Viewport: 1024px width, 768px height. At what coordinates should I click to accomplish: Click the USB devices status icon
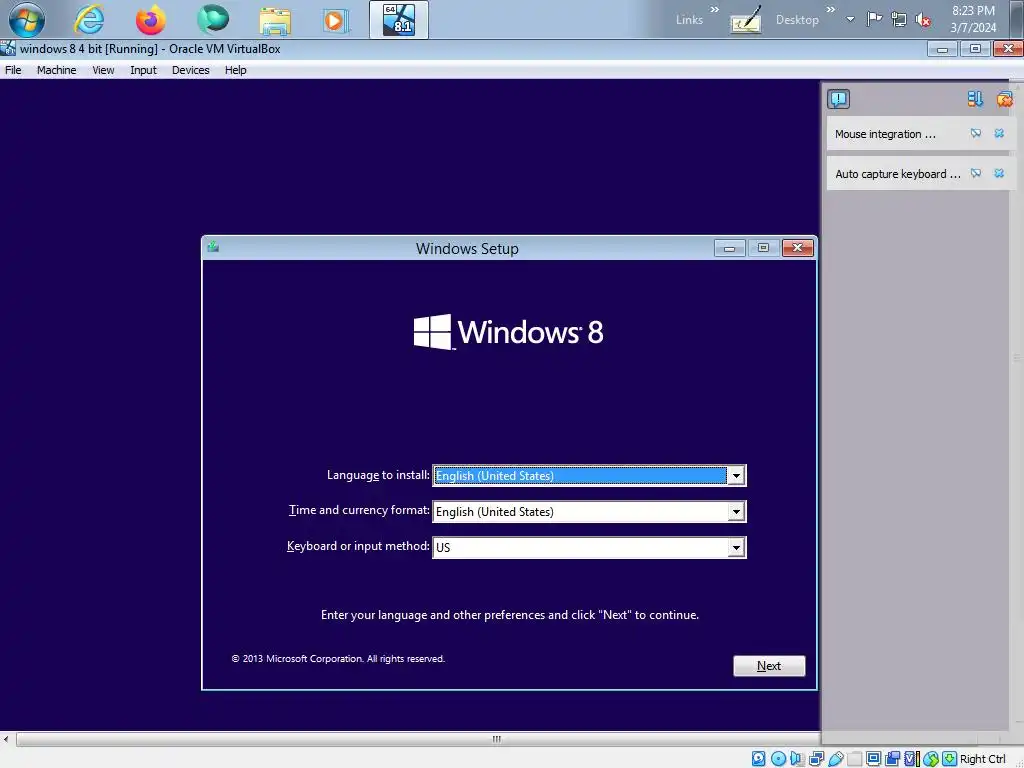tap(835, 758)
